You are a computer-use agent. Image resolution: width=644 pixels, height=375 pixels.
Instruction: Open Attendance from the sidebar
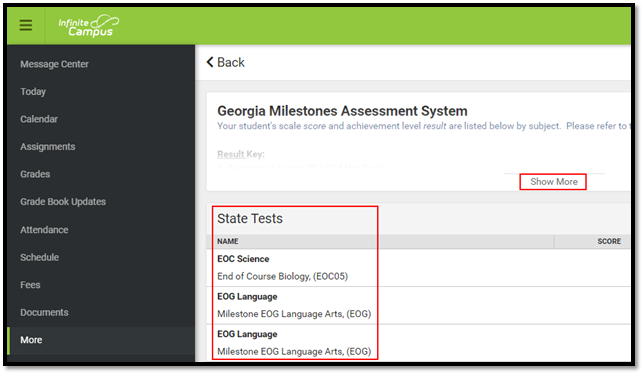tap(44, 230)
